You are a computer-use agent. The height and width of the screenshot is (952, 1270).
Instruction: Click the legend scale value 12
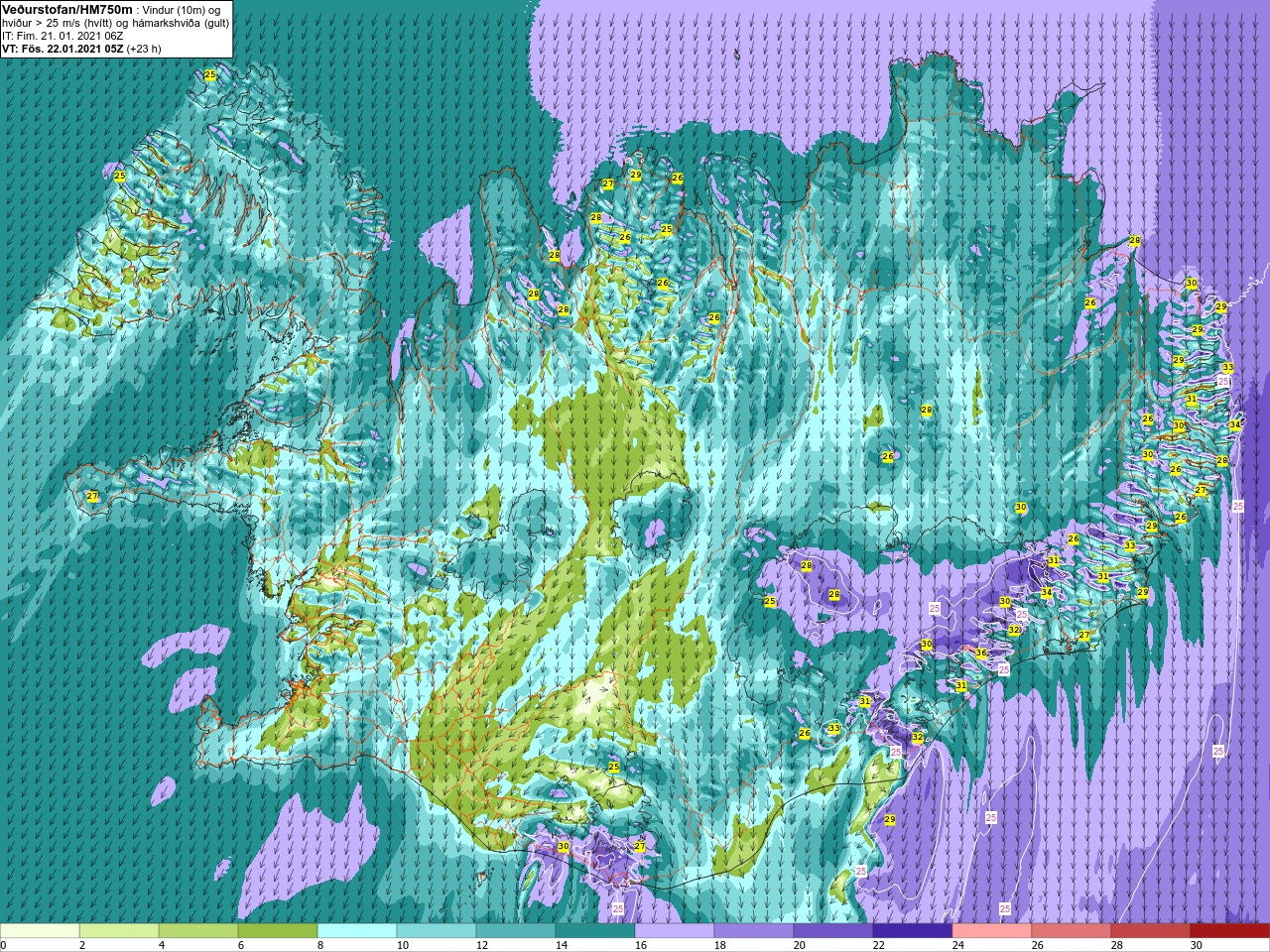tap(482, 945)
